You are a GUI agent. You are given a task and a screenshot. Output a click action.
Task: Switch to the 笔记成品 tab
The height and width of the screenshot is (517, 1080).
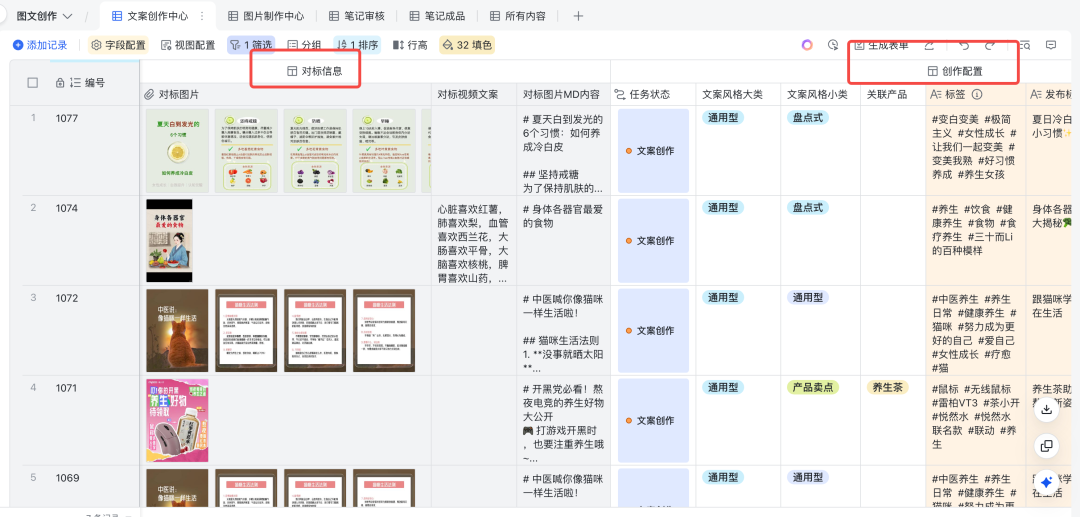[x=437, y=16]
